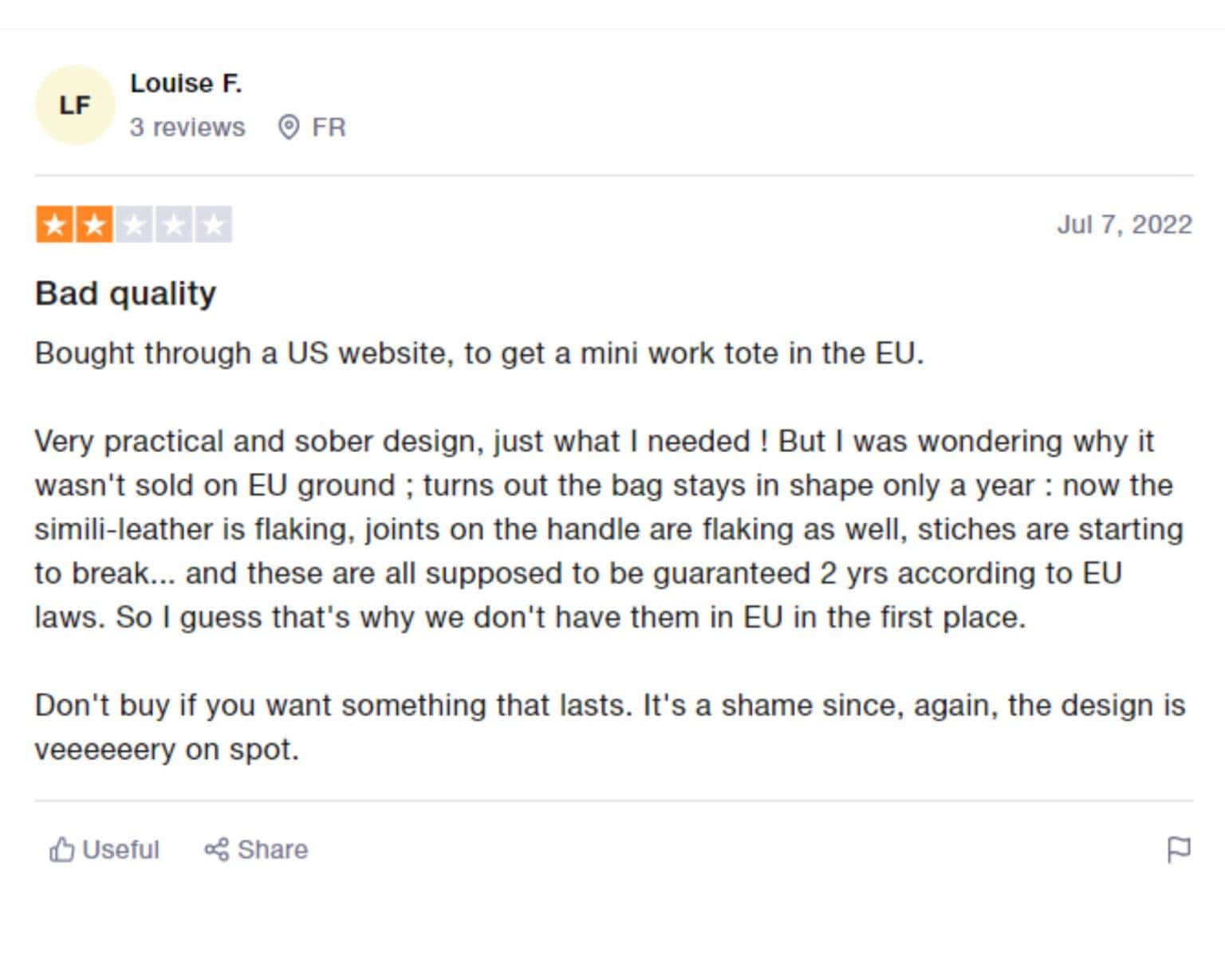Click the location pin icon beside FR

(x=289, y=127)
